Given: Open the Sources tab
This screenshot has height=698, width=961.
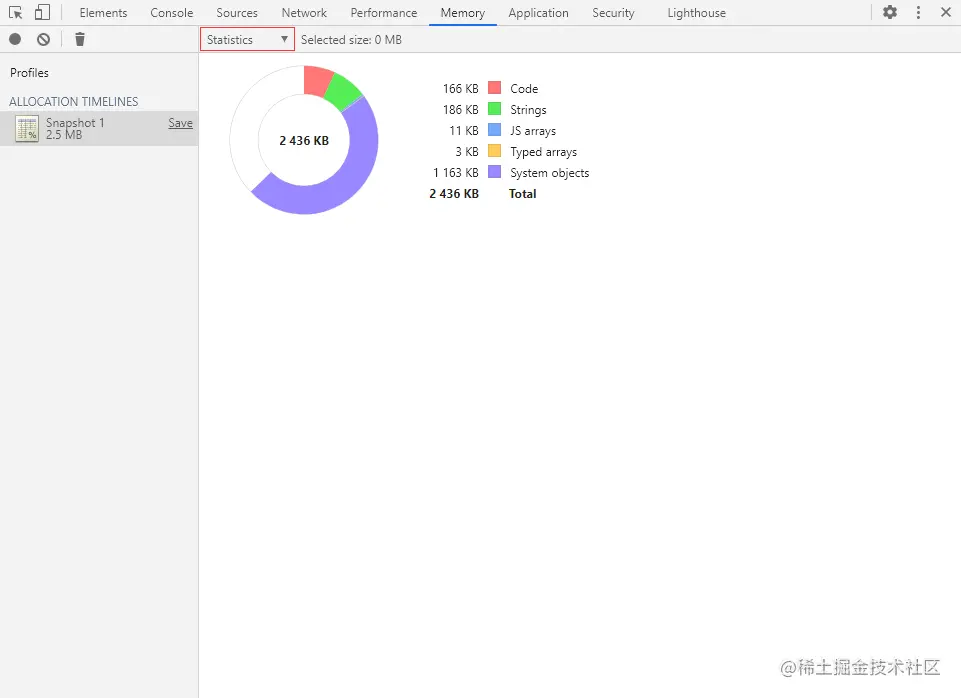Looking at the screenshot, I should click(x=237, y=13).
